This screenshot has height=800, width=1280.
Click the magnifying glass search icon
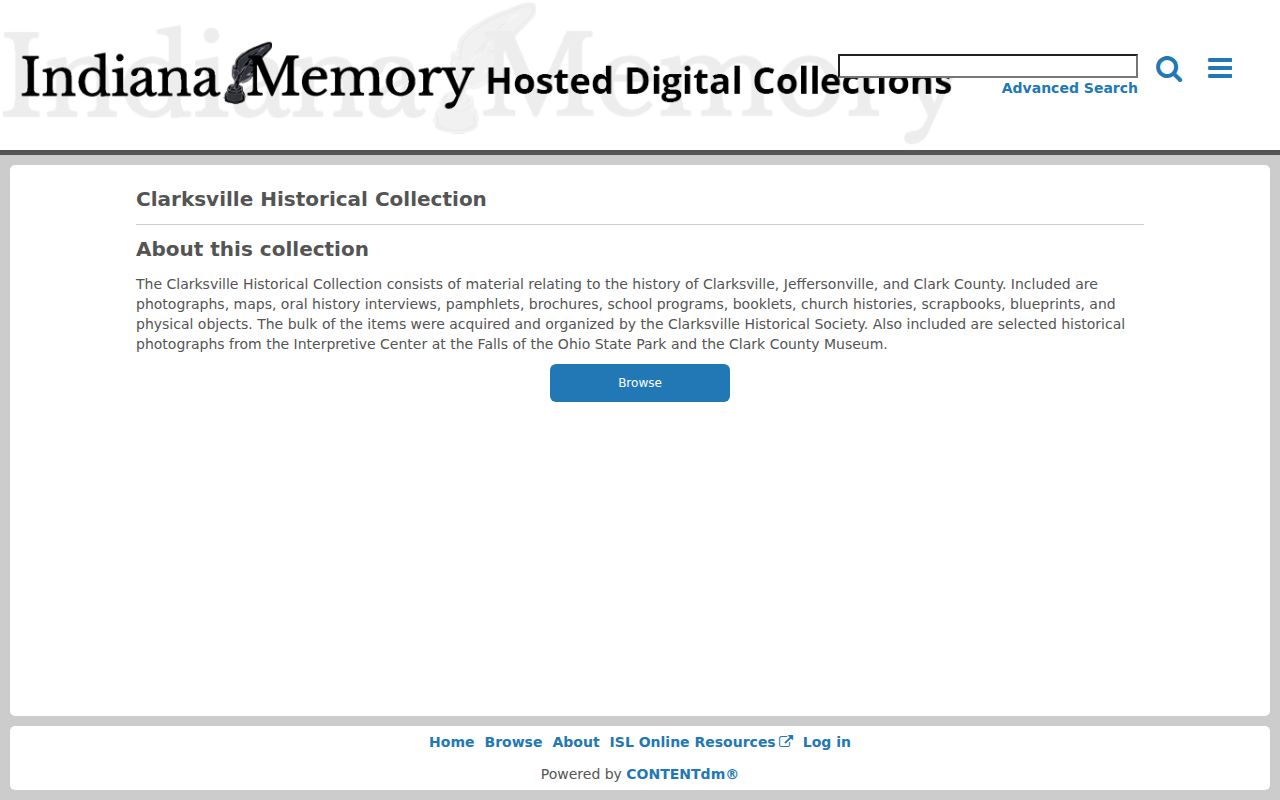1169,69
